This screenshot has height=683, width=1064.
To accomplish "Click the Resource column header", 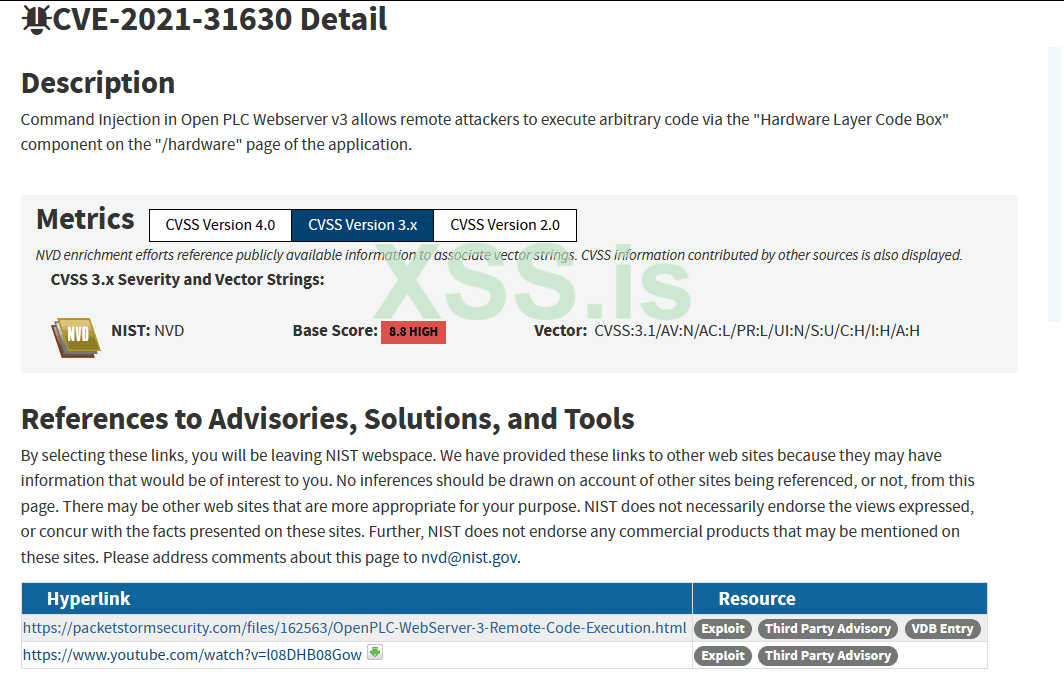I will tap(840, 599).
